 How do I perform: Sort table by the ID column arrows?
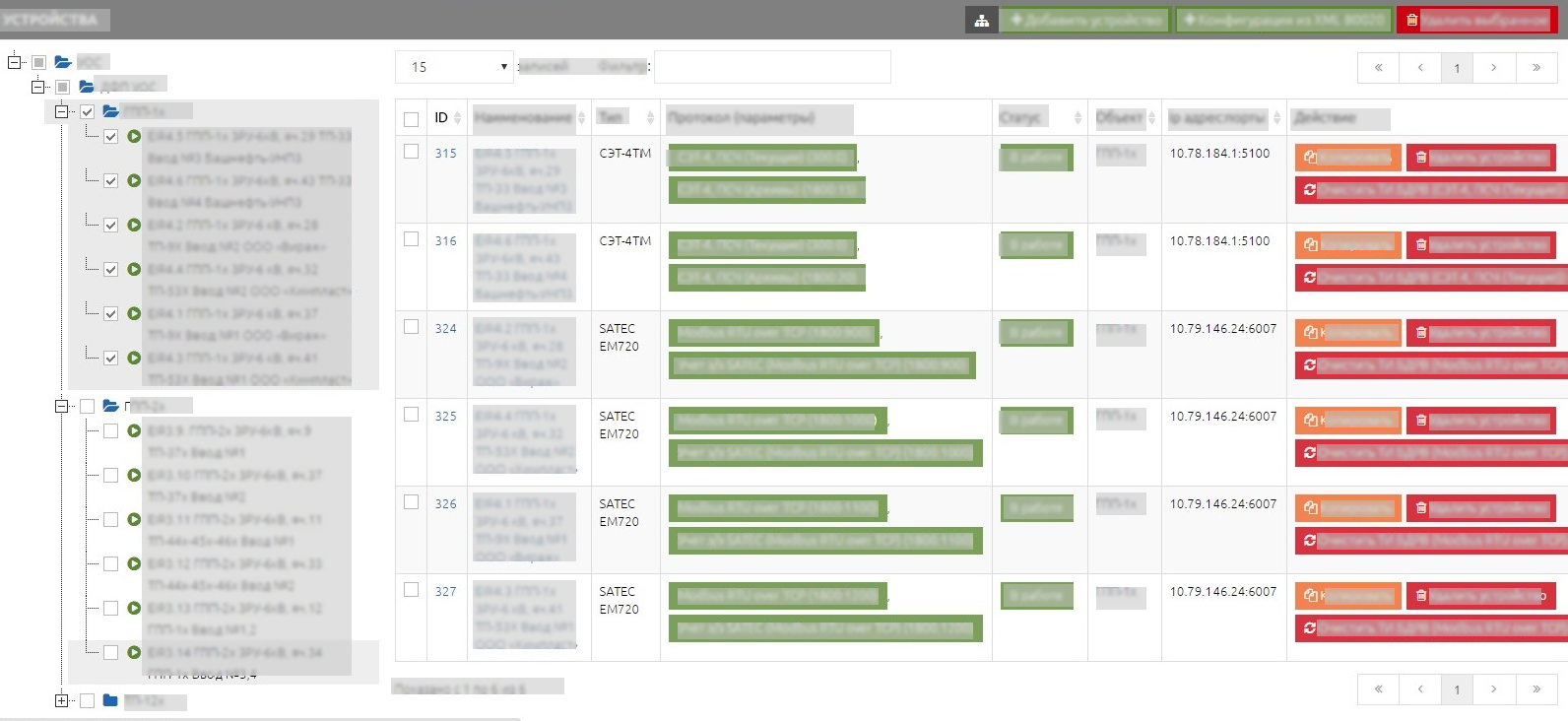(x=457, y=118)
